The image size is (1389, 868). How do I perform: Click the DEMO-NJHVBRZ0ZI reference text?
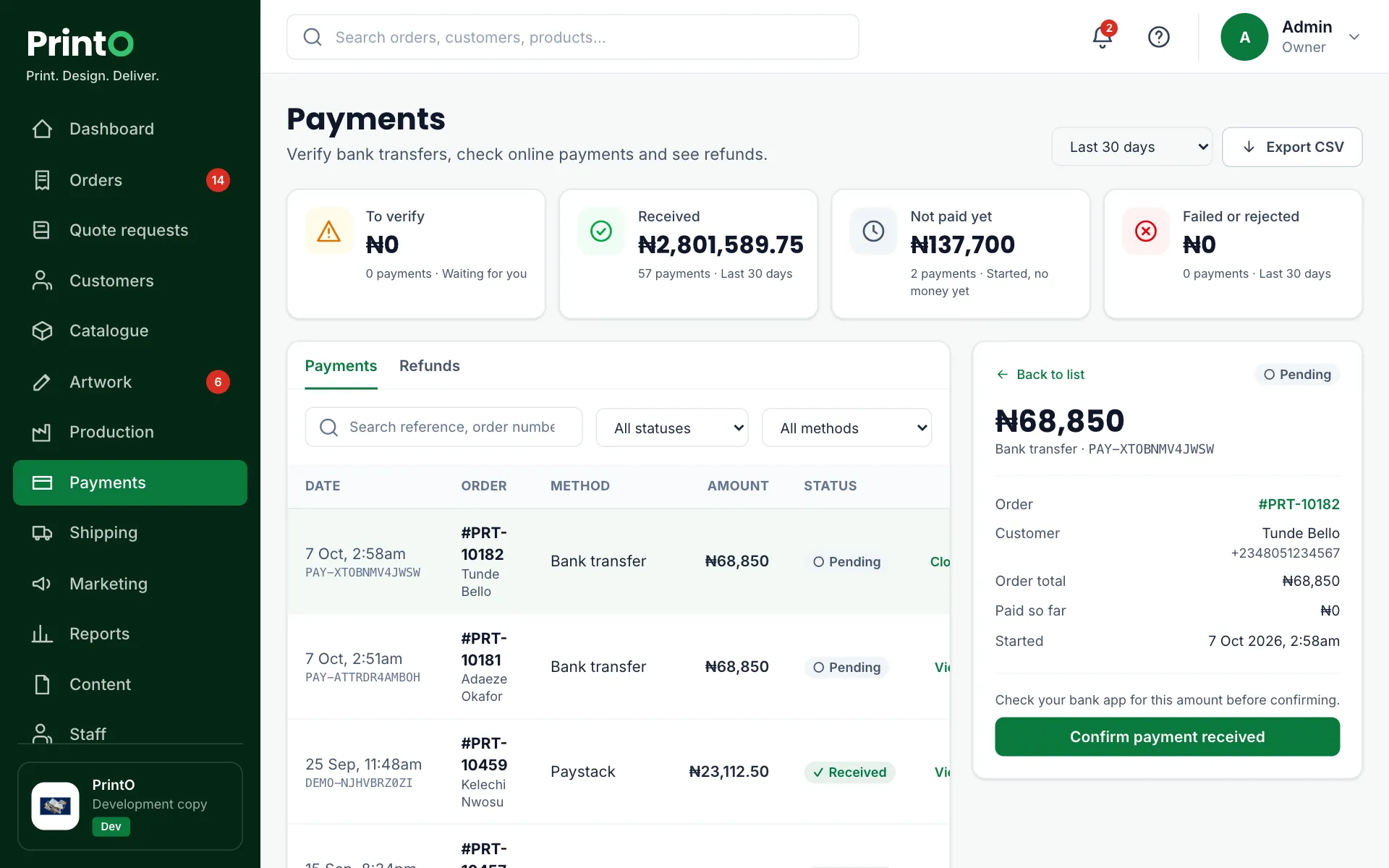(359, 783)
